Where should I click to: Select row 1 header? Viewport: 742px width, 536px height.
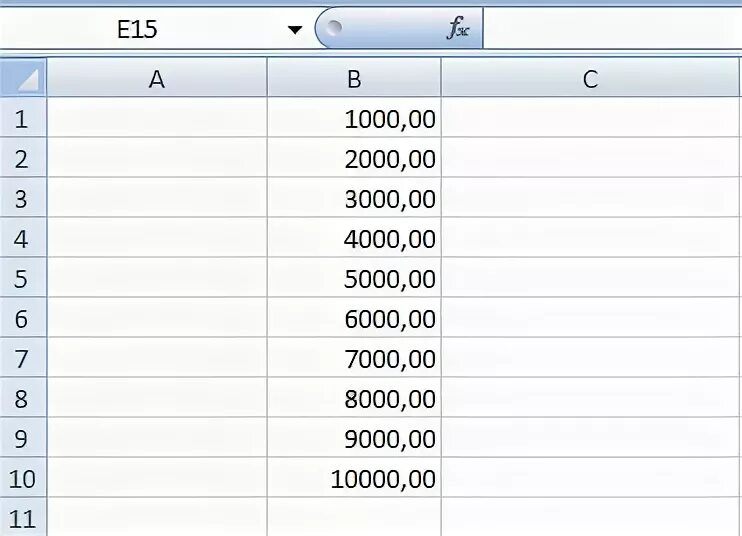point(23,118)
